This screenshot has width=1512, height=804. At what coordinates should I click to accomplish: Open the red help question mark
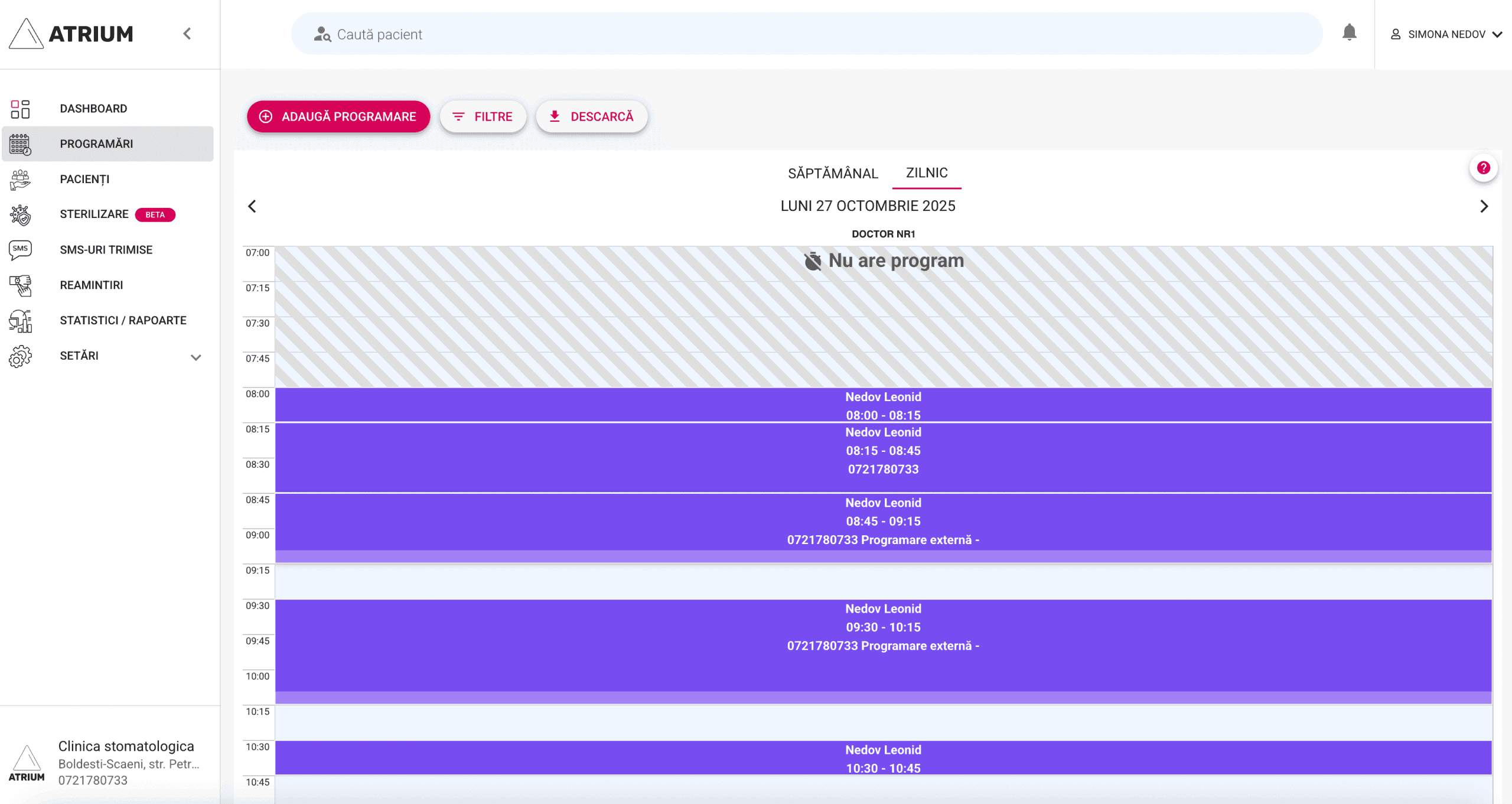click(x=1484, y=168)
